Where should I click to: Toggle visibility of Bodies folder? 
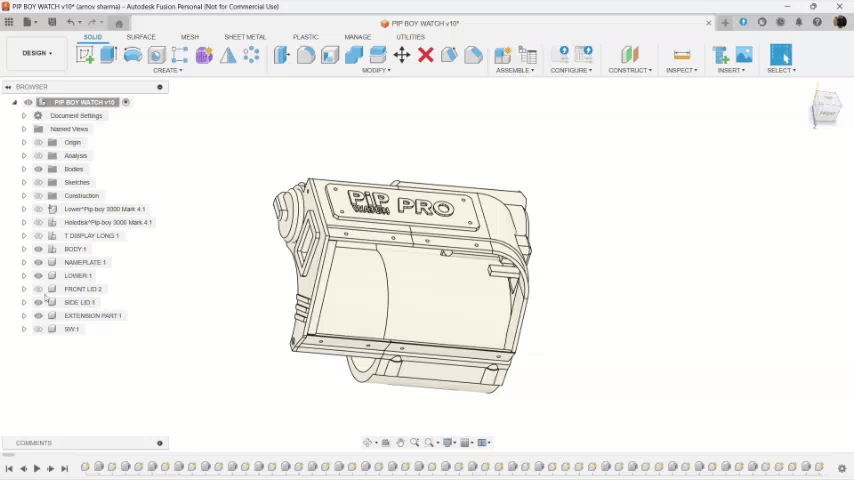tap(38, 169)
